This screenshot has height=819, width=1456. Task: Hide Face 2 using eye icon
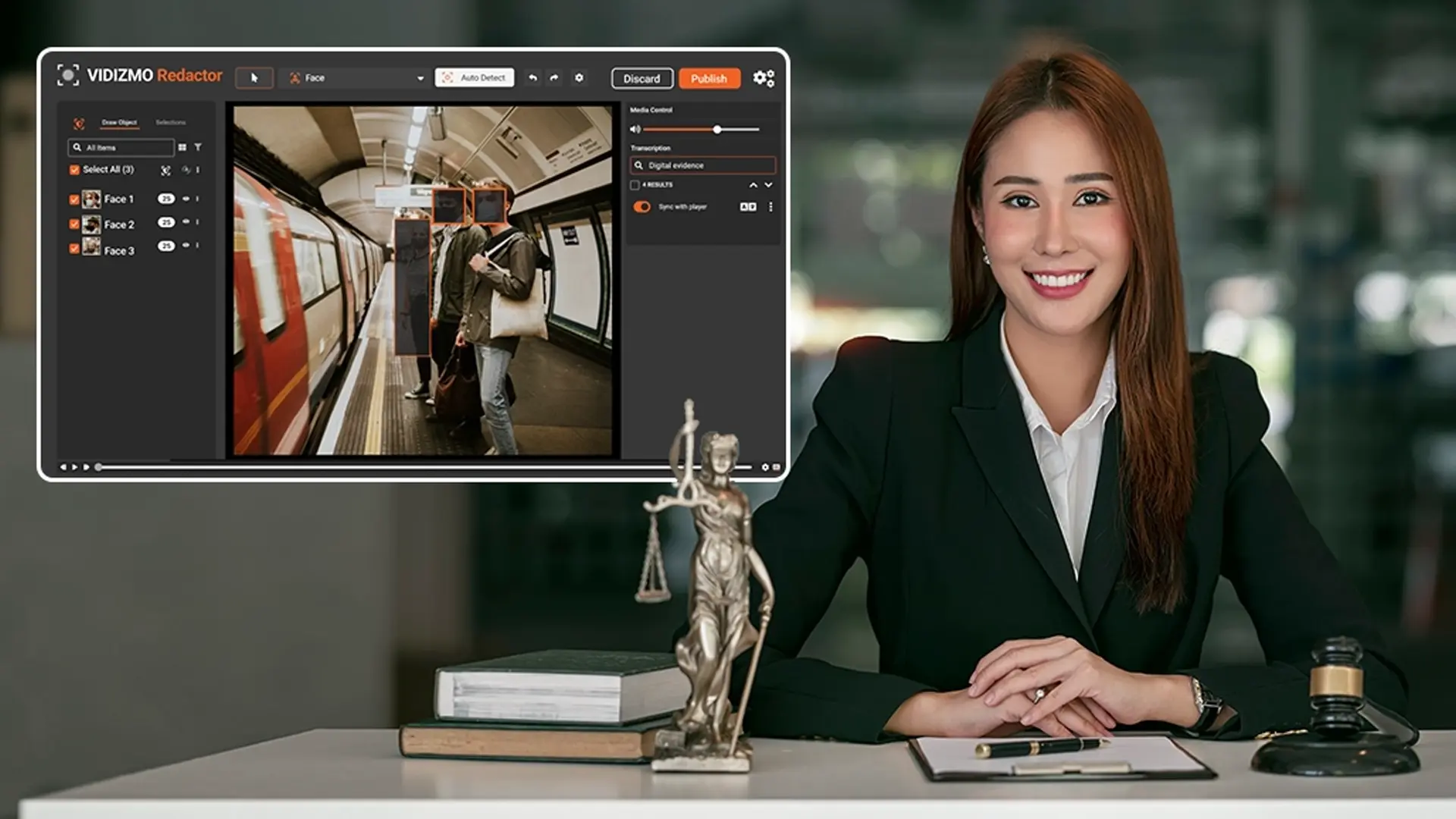pos(186,222)
